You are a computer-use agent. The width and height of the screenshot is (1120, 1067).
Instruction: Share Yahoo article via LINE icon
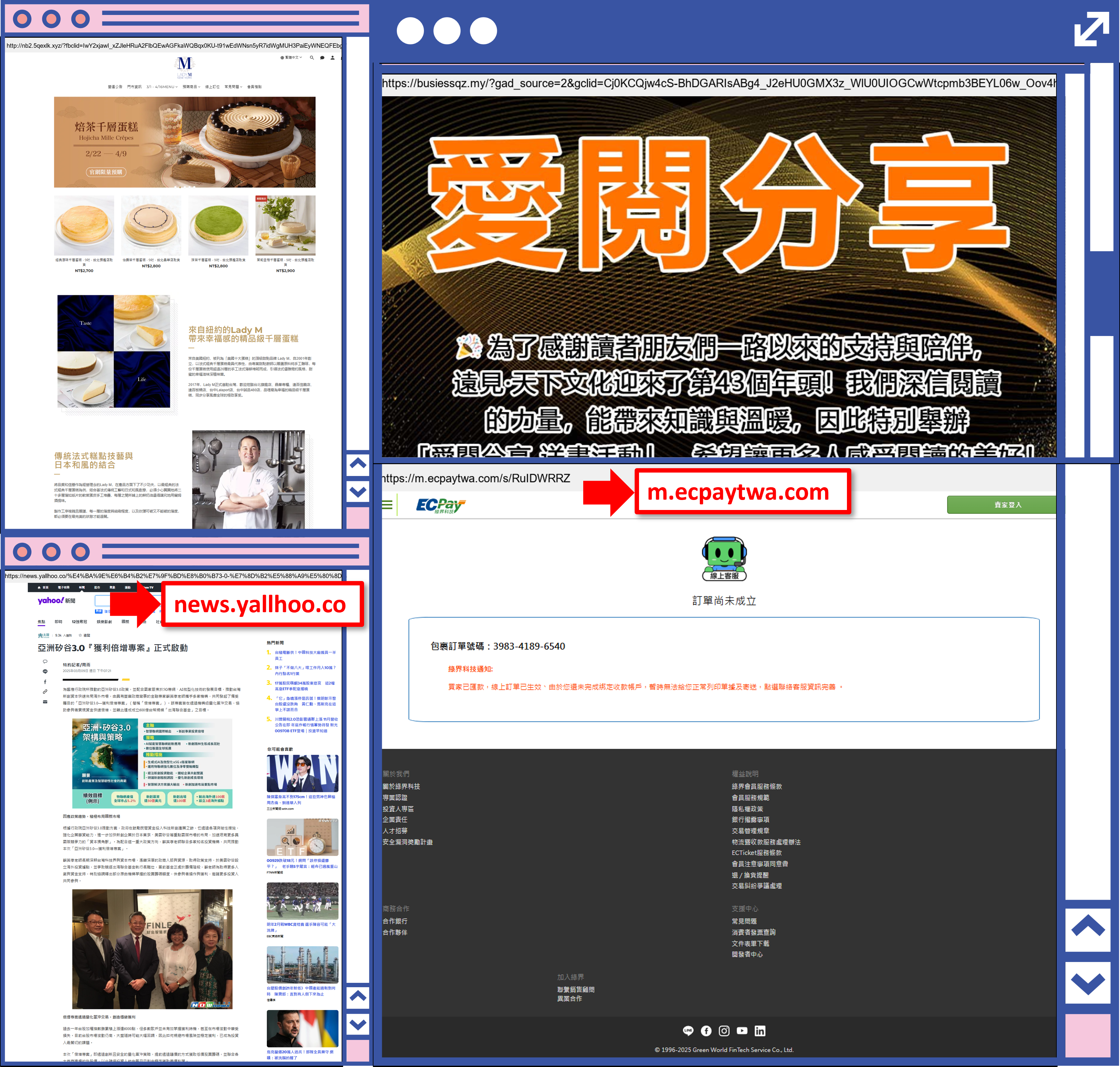coord(45,672)
